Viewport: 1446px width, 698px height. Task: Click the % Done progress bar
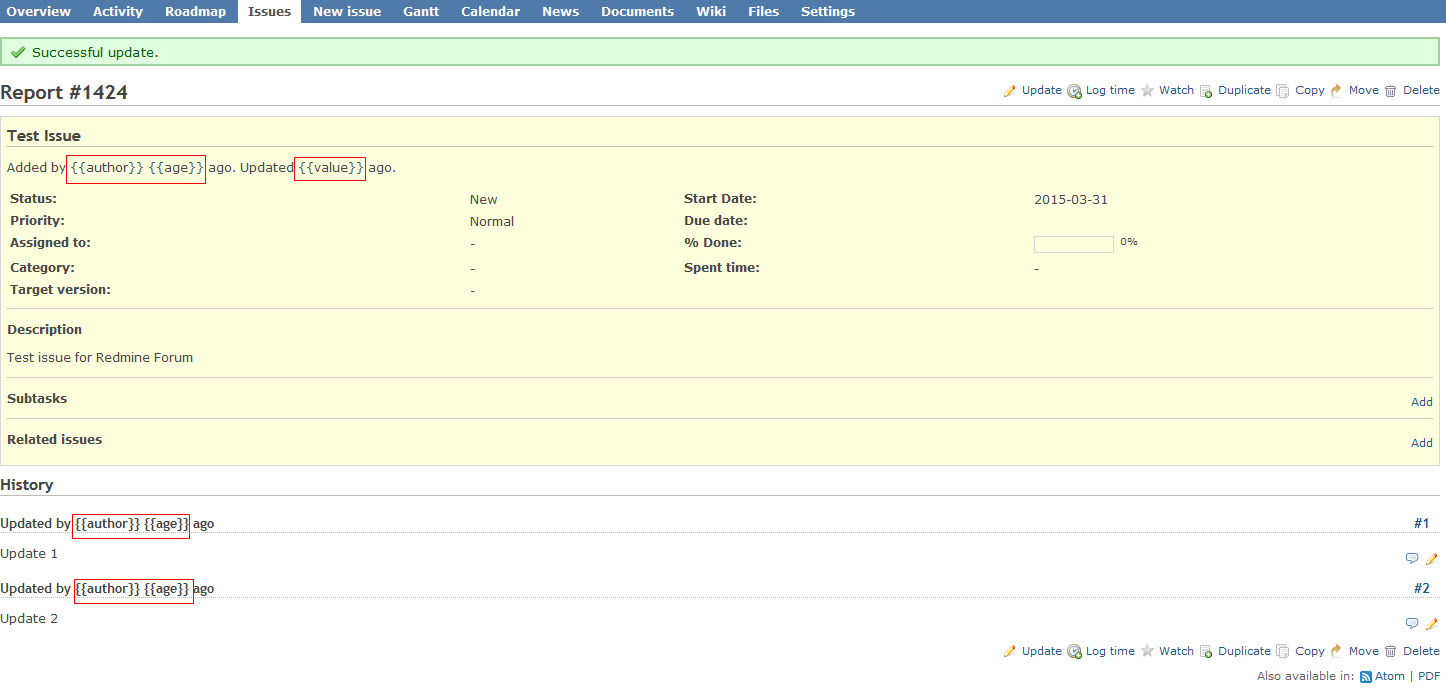click(1073, 244)
